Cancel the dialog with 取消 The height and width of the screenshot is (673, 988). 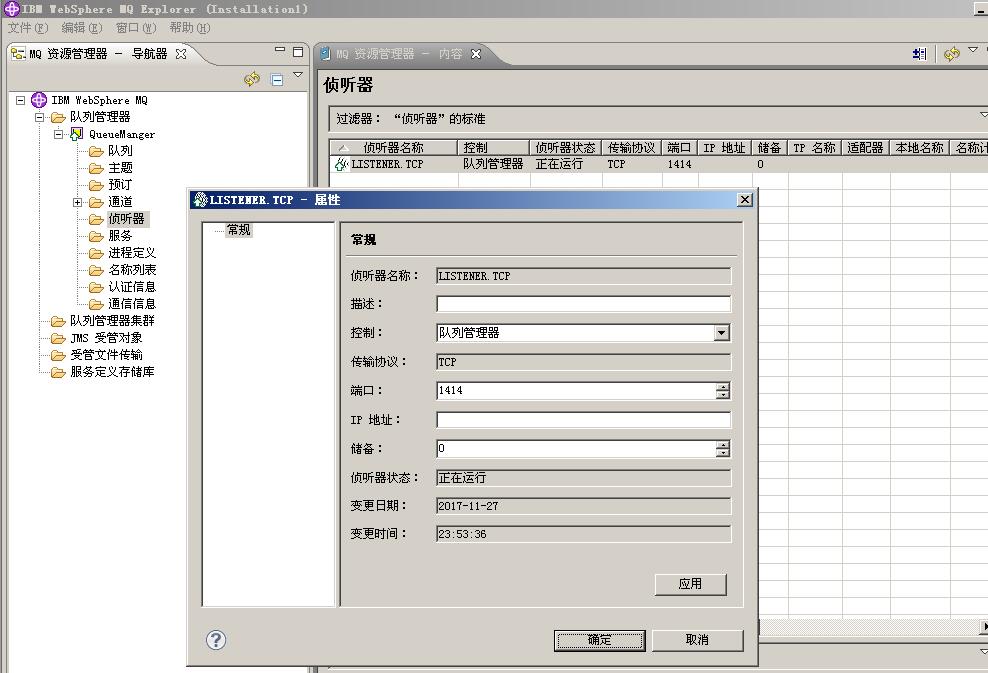[698, 640]
